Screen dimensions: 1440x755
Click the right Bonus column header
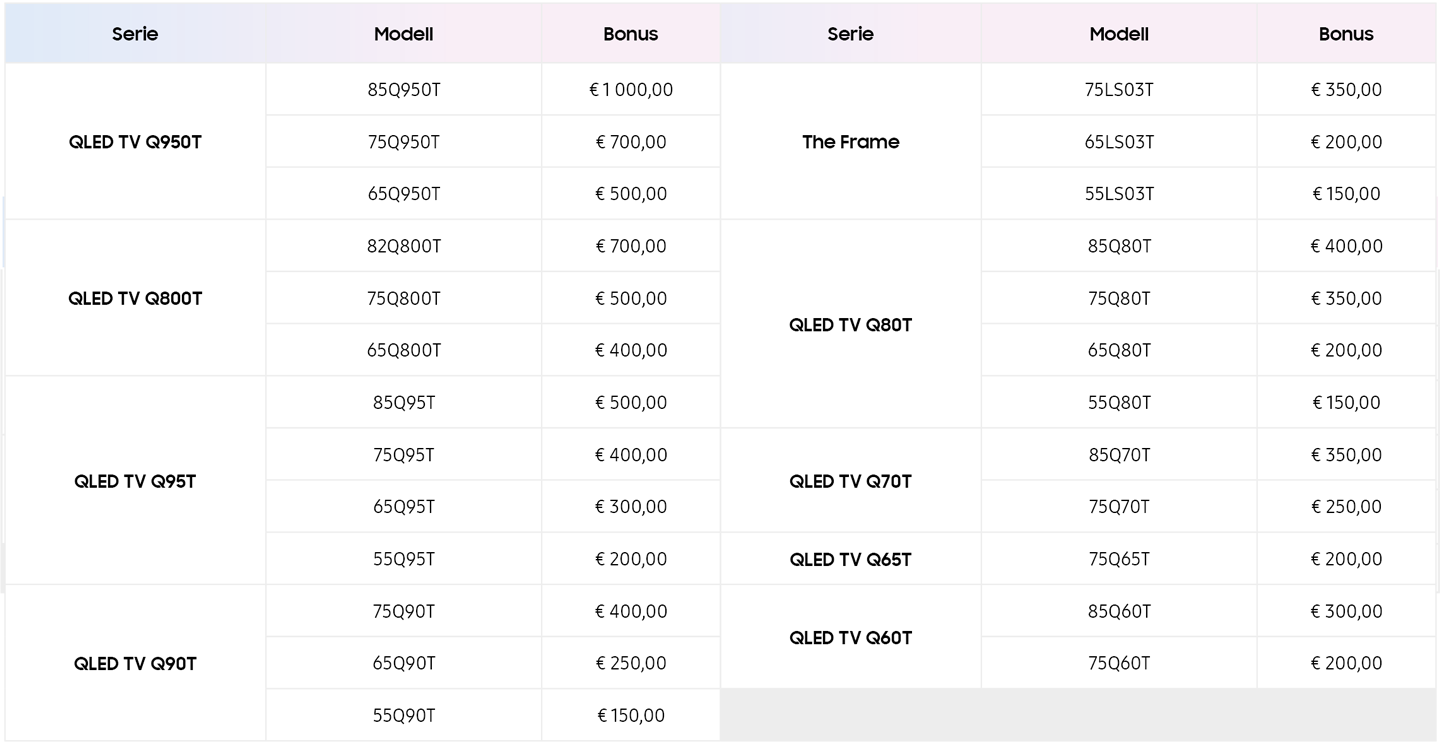tap(1346, 34)
